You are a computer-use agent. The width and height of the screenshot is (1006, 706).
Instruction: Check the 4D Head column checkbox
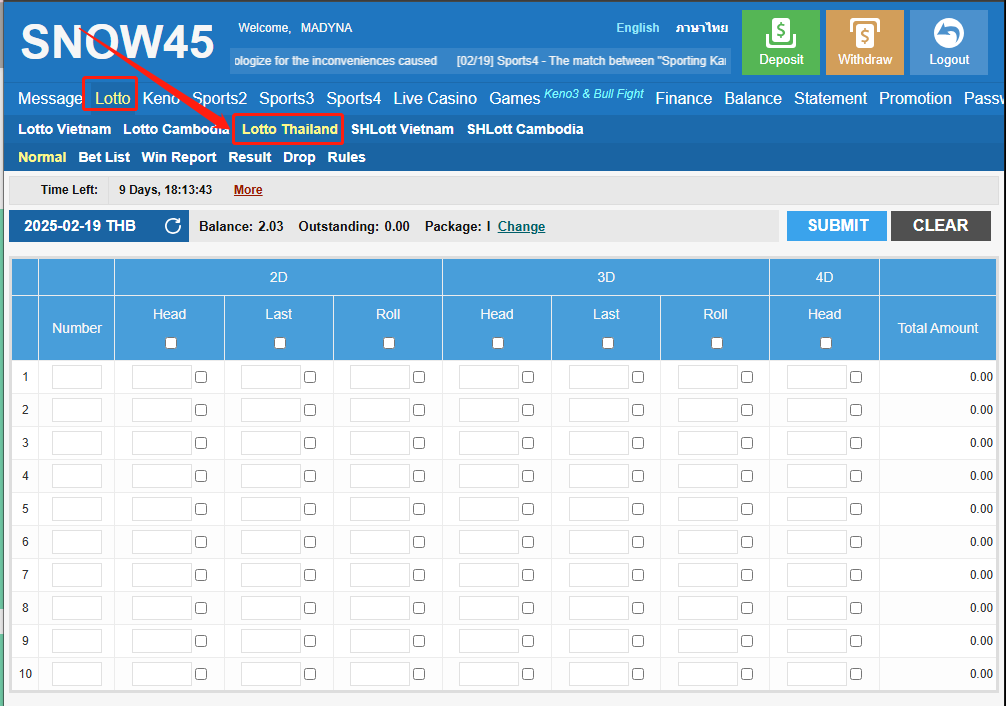[825, 343]
